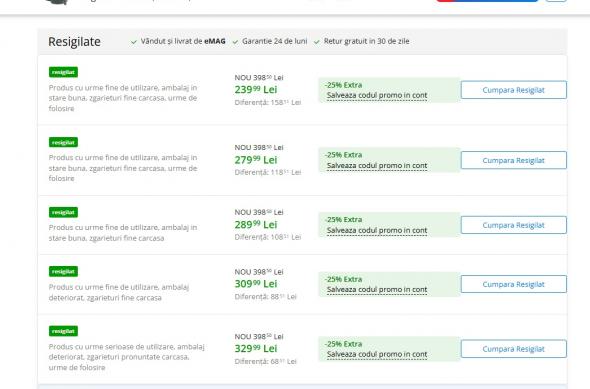Click the Diferență 68 Lei text

tap(266, 361)
